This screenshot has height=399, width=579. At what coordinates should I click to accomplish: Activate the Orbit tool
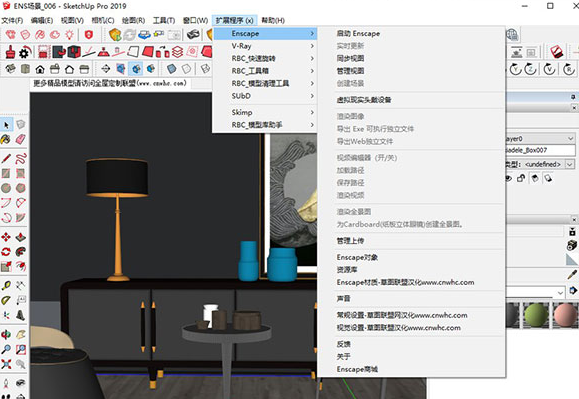click(6, 334)
